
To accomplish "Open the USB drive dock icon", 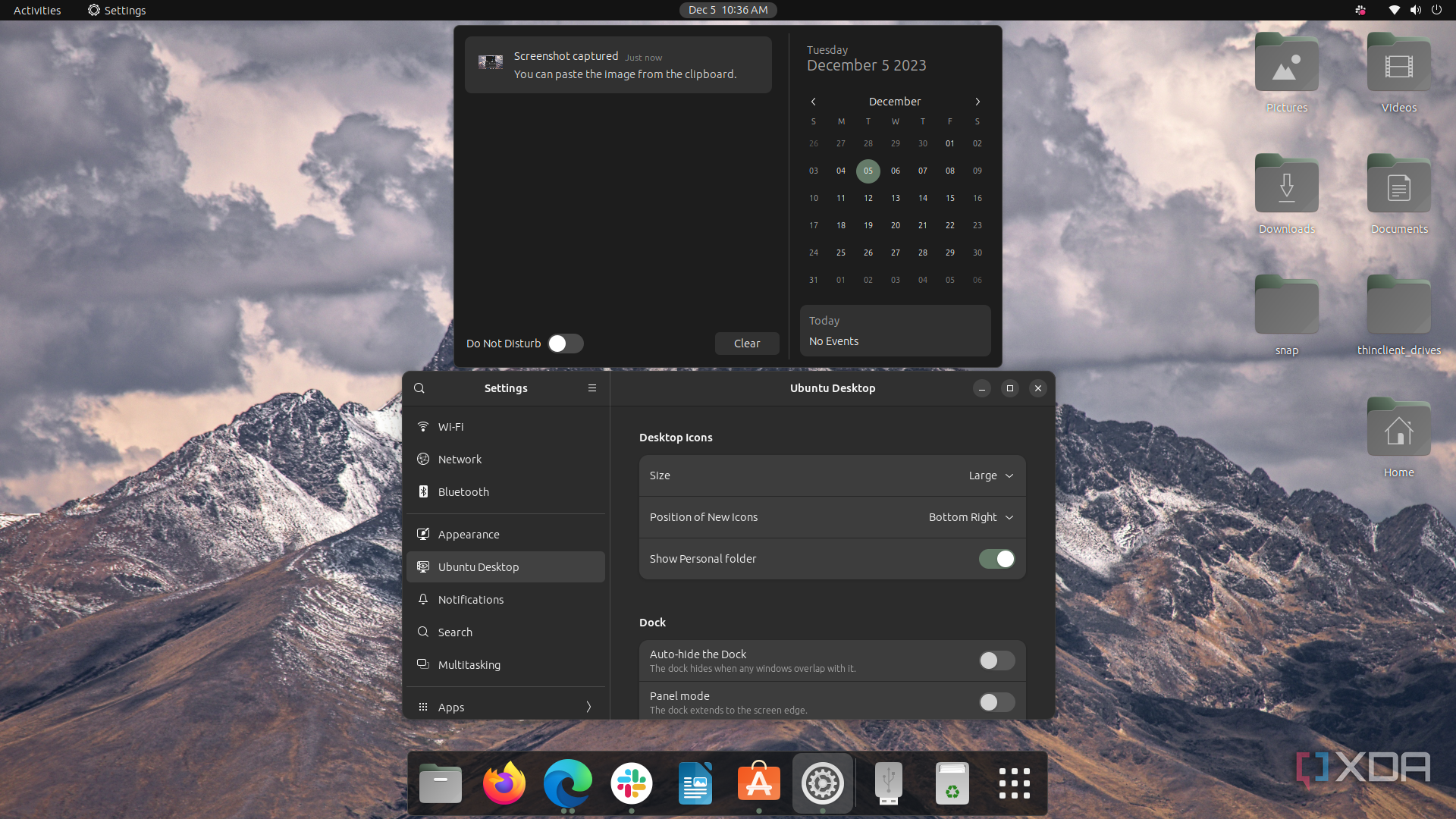I will pyautogui.click(x=889, y=783).
